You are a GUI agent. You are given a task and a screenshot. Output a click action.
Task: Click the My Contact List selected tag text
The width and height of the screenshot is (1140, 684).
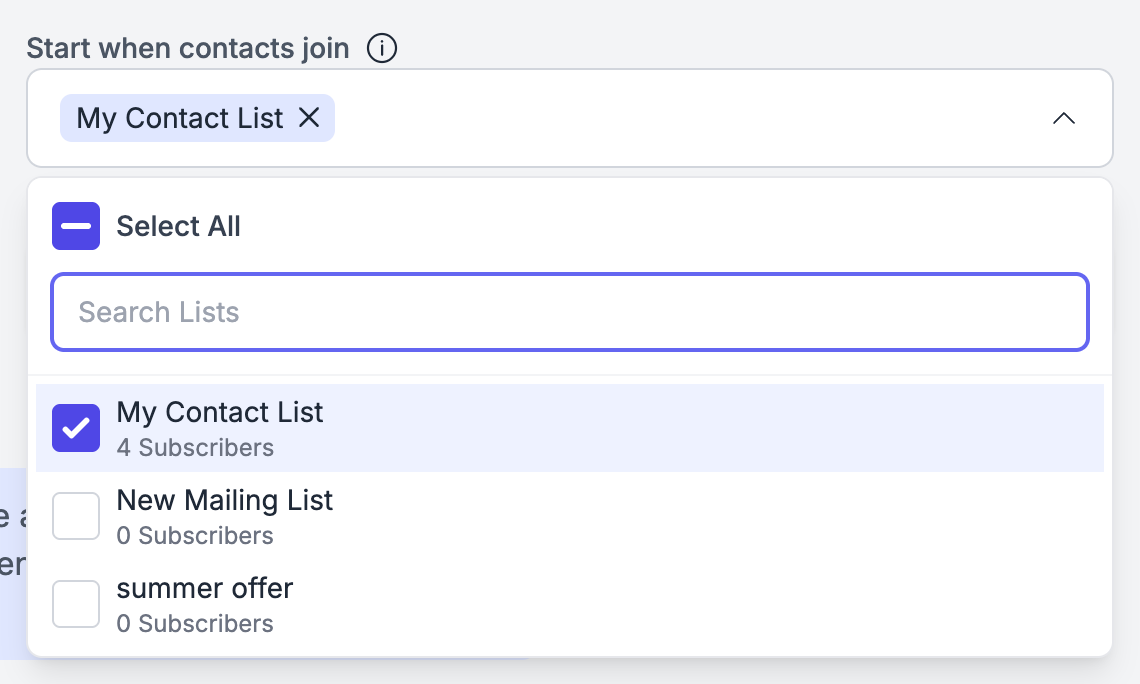coord(180,118)
